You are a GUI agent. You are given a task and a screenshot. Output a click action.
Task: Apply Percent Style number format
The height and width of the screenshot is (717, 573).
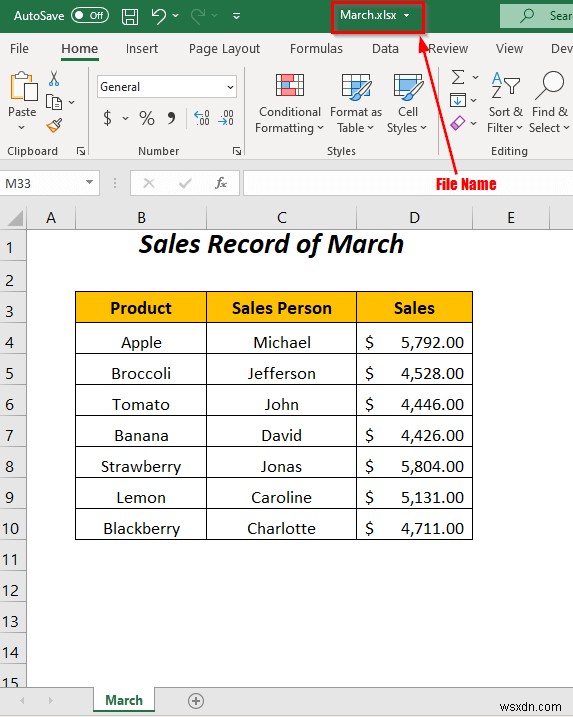click(x=147, y=118)
